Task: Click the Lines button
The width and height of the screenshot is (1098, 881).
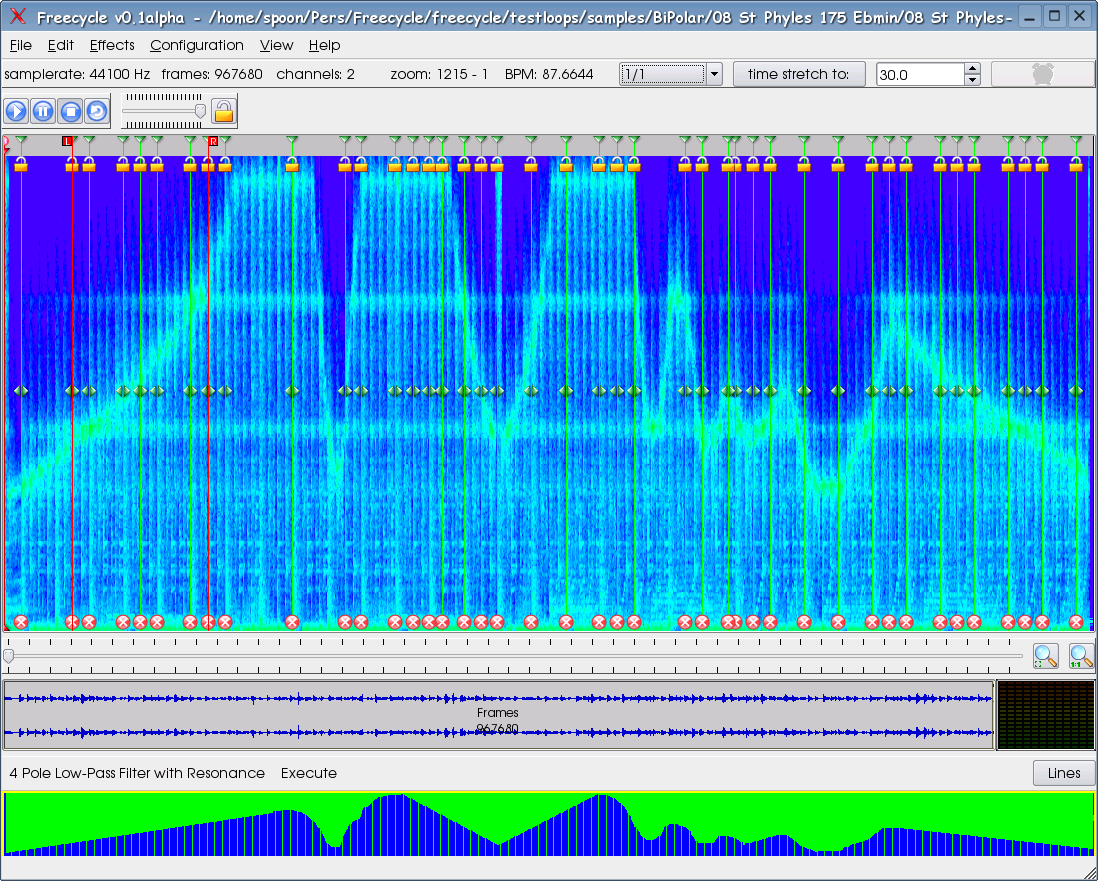Action: 1064,773
